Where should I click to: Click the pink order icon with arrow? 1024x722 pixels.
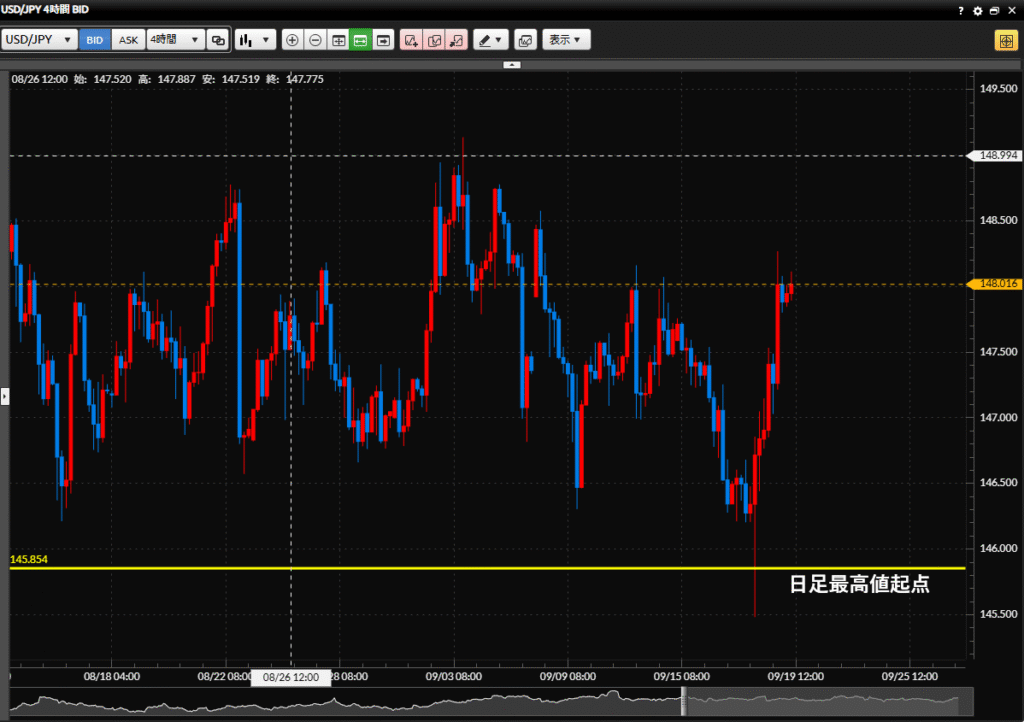[456, 40]
